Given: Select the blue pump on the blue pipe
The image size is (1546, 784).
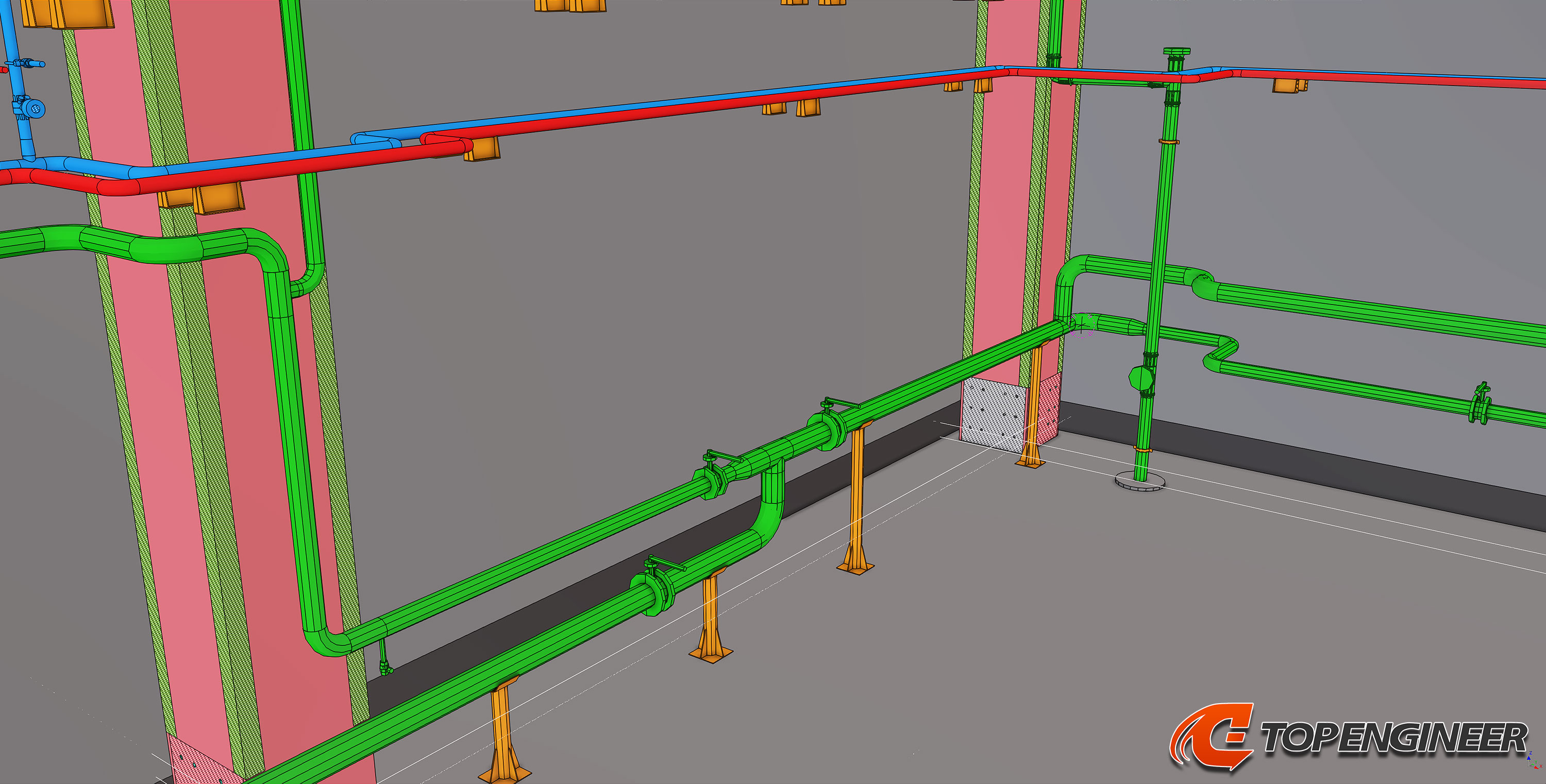Looking at the screenshot, I should click(x=29, y=107).
